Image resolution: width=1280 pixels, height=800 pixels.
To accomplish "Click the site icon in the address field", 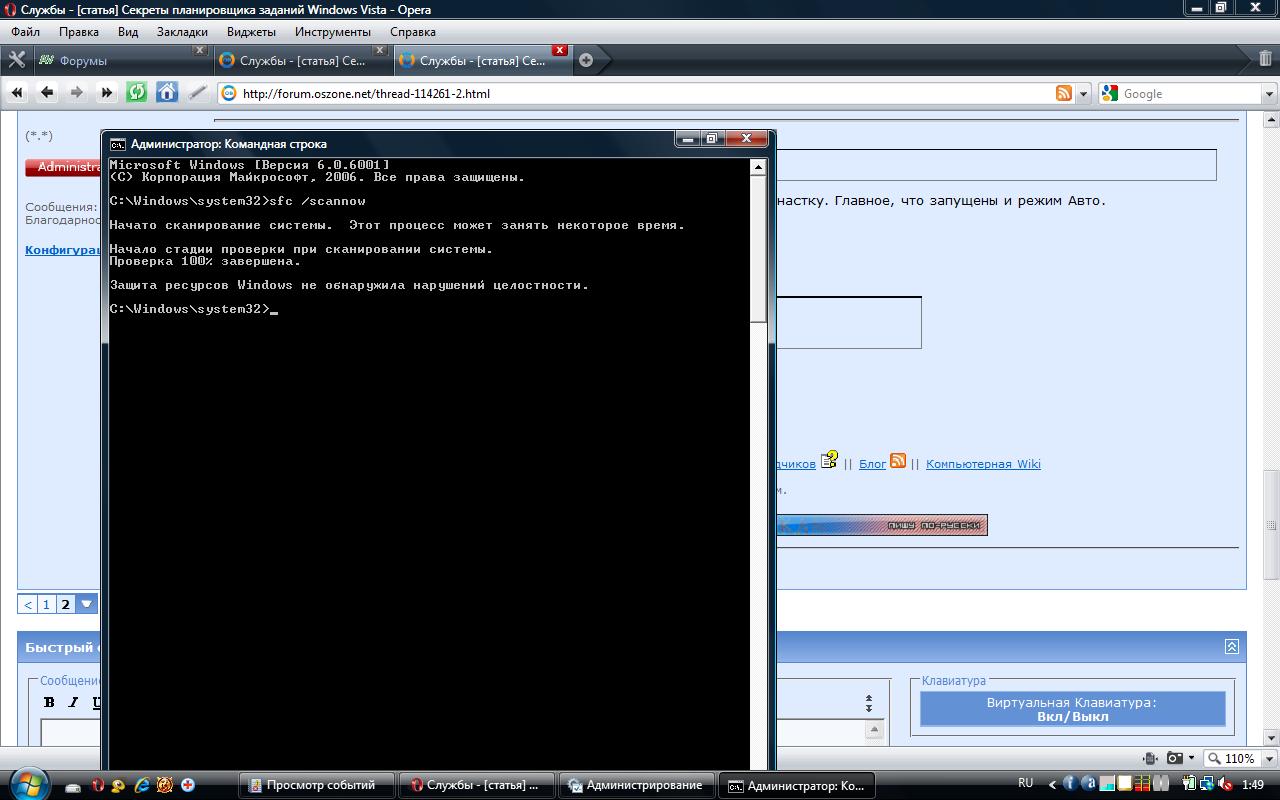I will coord(229,93).
